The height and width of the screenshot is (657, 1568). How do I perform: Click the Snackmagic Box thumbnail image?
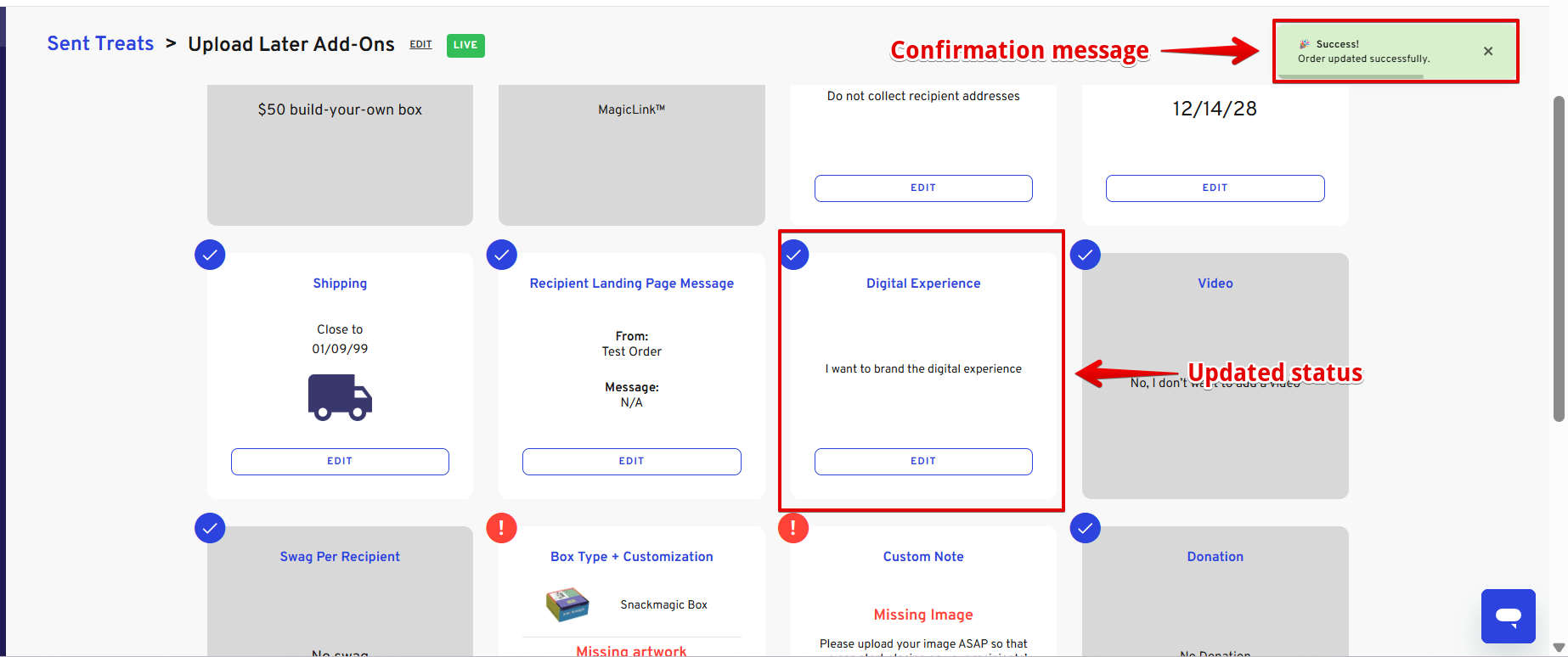[x=567, y=604]
